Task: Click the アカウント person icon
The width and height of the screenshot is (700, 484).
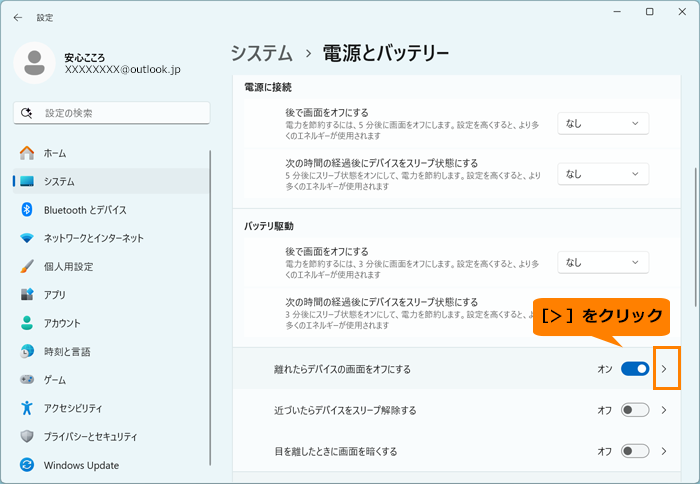Action: [x=27, y=323]
